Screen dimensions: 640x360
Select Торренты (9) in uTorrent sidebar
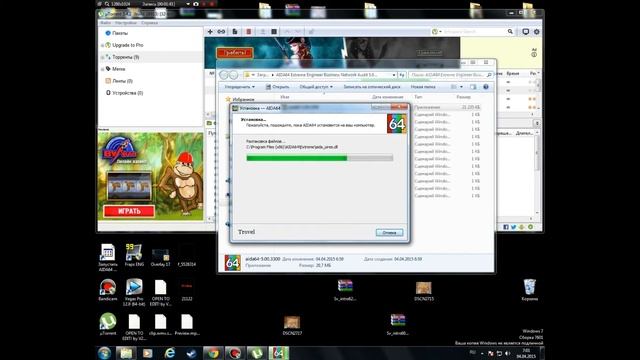[x=126, y=57]
